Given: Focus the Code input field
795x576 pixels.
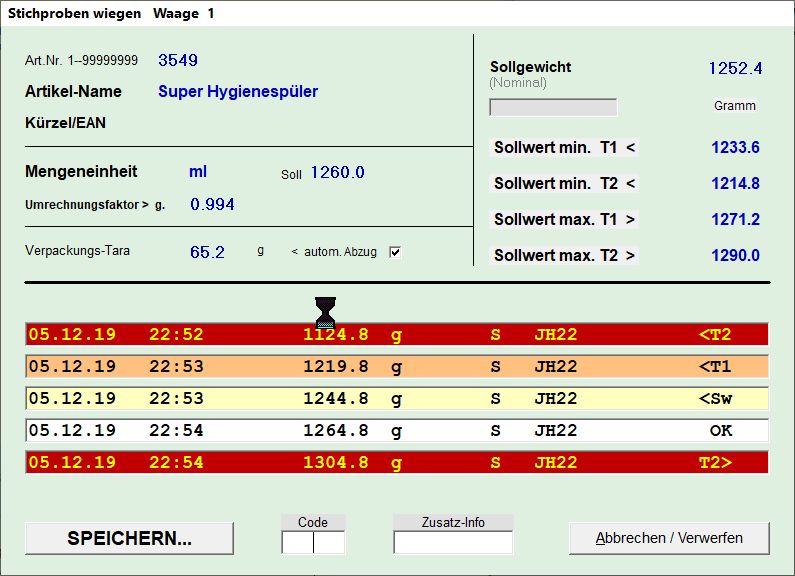Looking at the screenshot, I should [312, 543].
